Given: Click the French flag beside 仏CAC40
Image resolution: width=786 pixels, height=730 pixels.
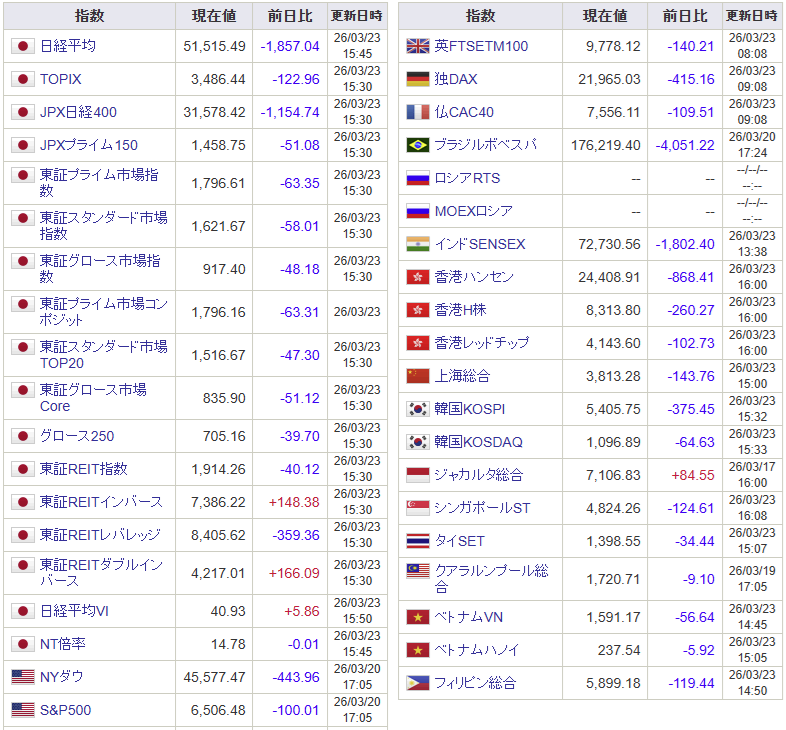Looking at the screenshot, I should 417,112.
